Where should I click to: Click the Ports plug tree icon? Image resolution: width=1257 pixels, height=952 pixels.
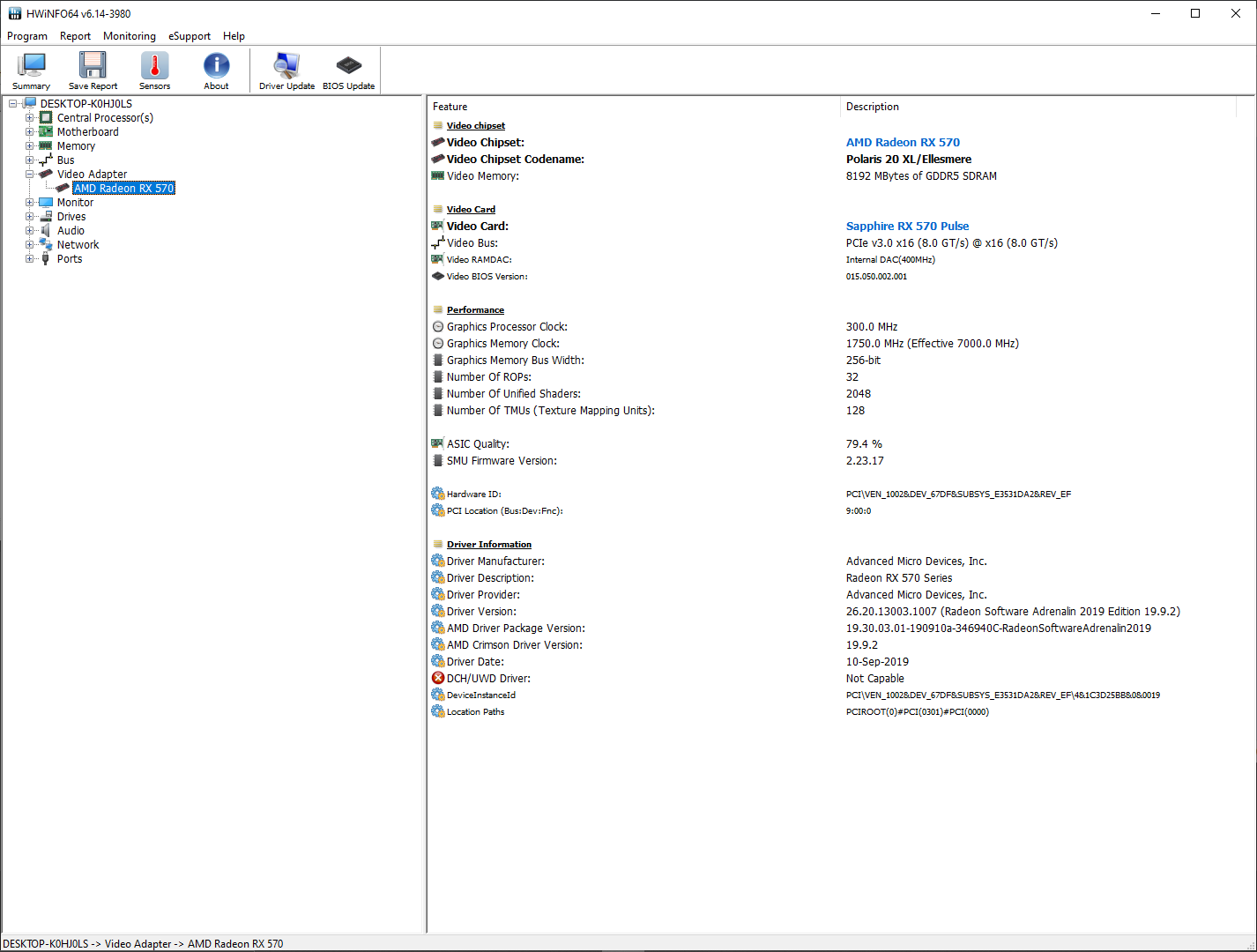(x=46, y=258)
